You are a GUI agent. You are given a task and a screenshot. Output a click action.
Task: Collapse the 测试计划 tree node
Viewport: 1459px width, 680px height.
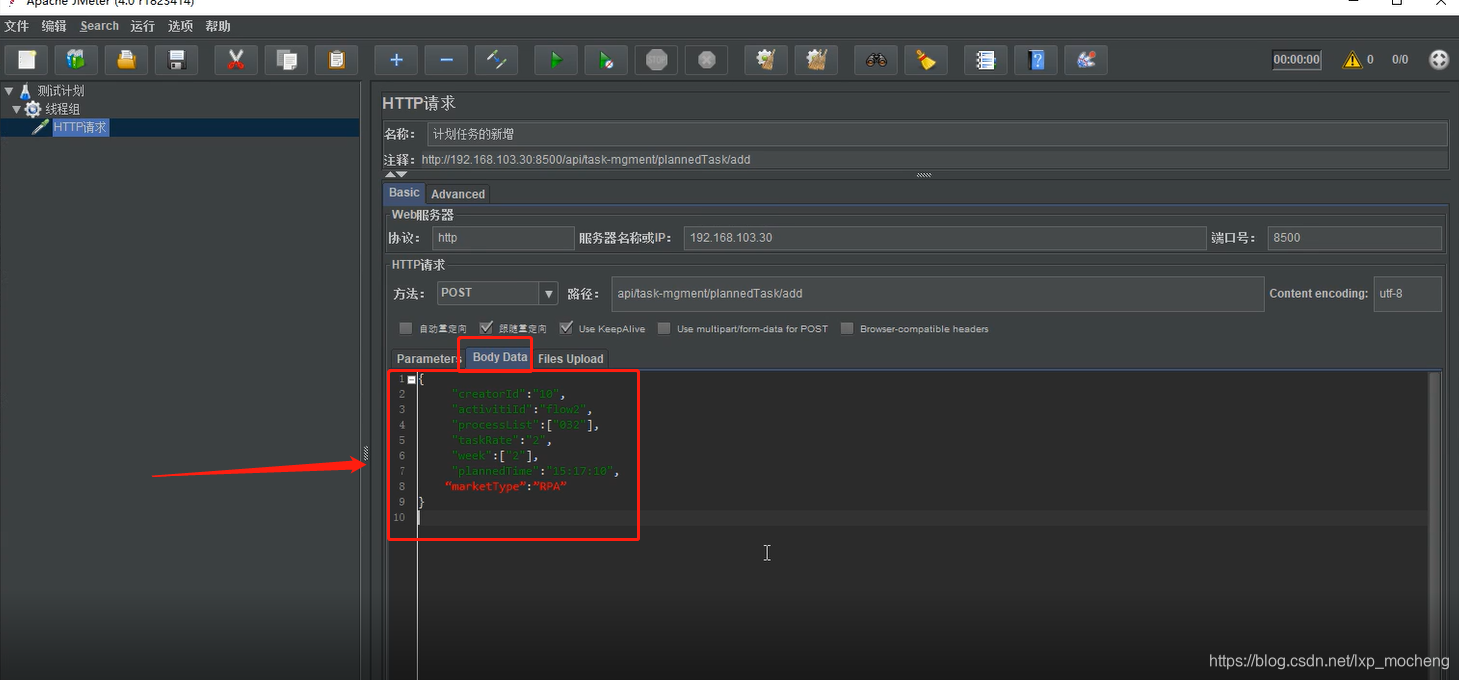click(x=9, y=91)
